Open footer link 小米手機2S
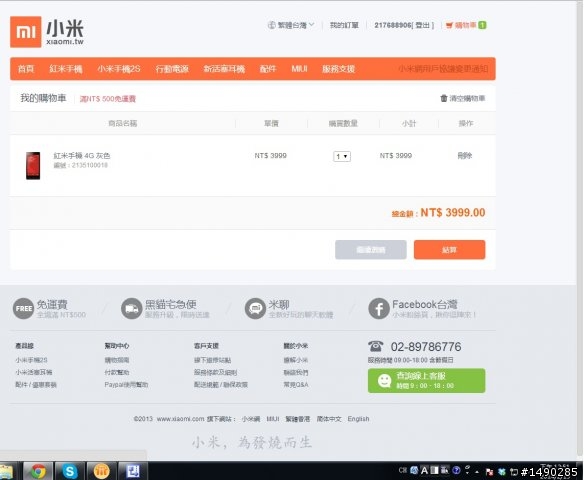Image resolution: width=584 pixels, height=480 pixels. (x=31, y=360)
